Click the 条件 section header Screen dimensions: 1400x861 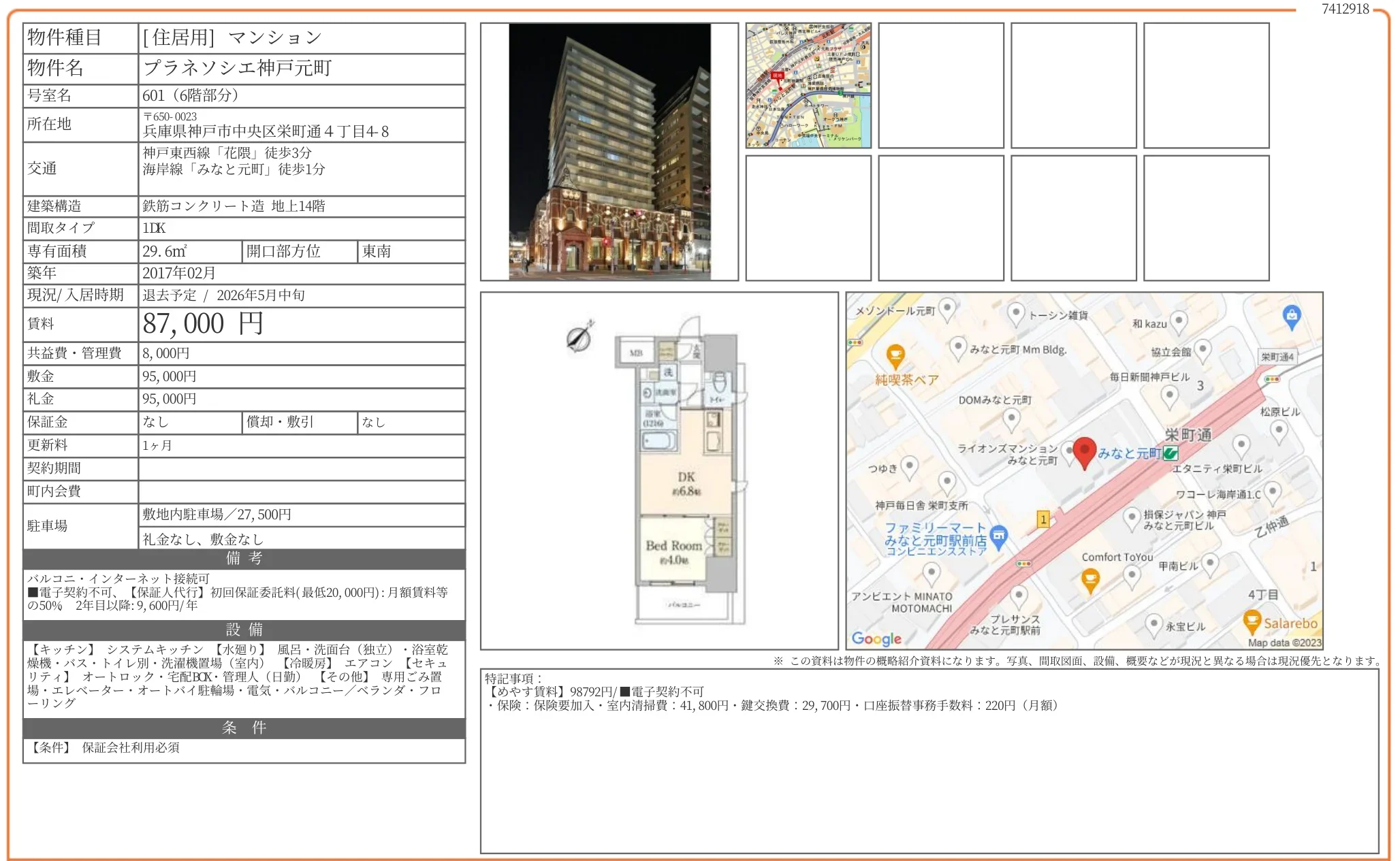coord(244,728)
